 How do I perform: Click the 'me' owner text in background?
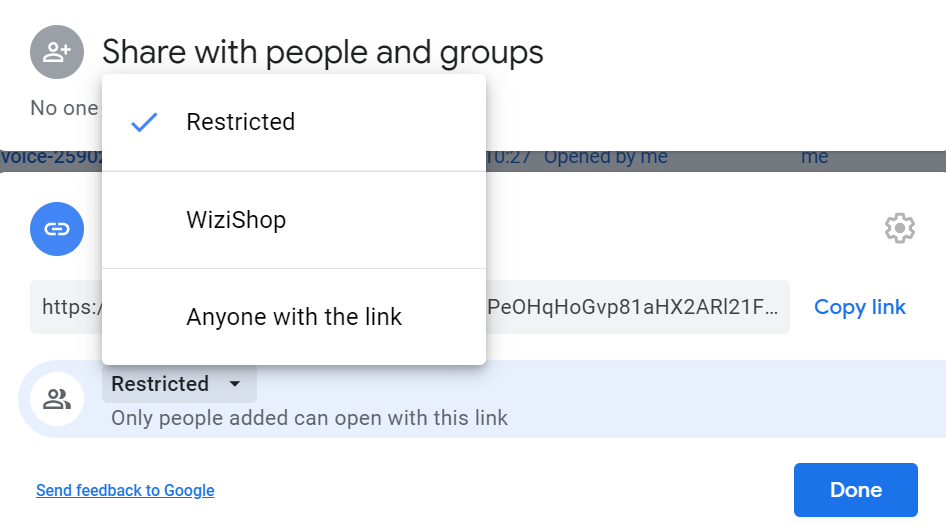[x=814, y=157]
